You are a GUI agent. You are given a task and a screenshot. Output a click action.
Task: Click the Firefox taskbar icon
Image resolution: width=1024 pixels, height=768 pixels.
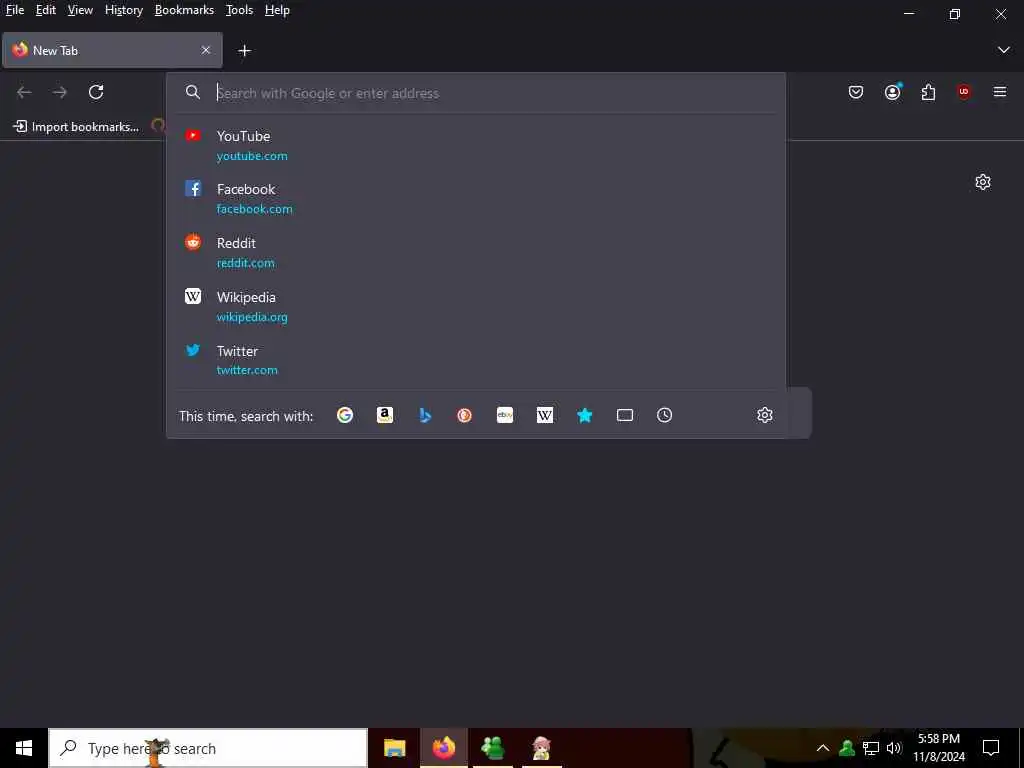pyautogui.click(x=444, y=748)
